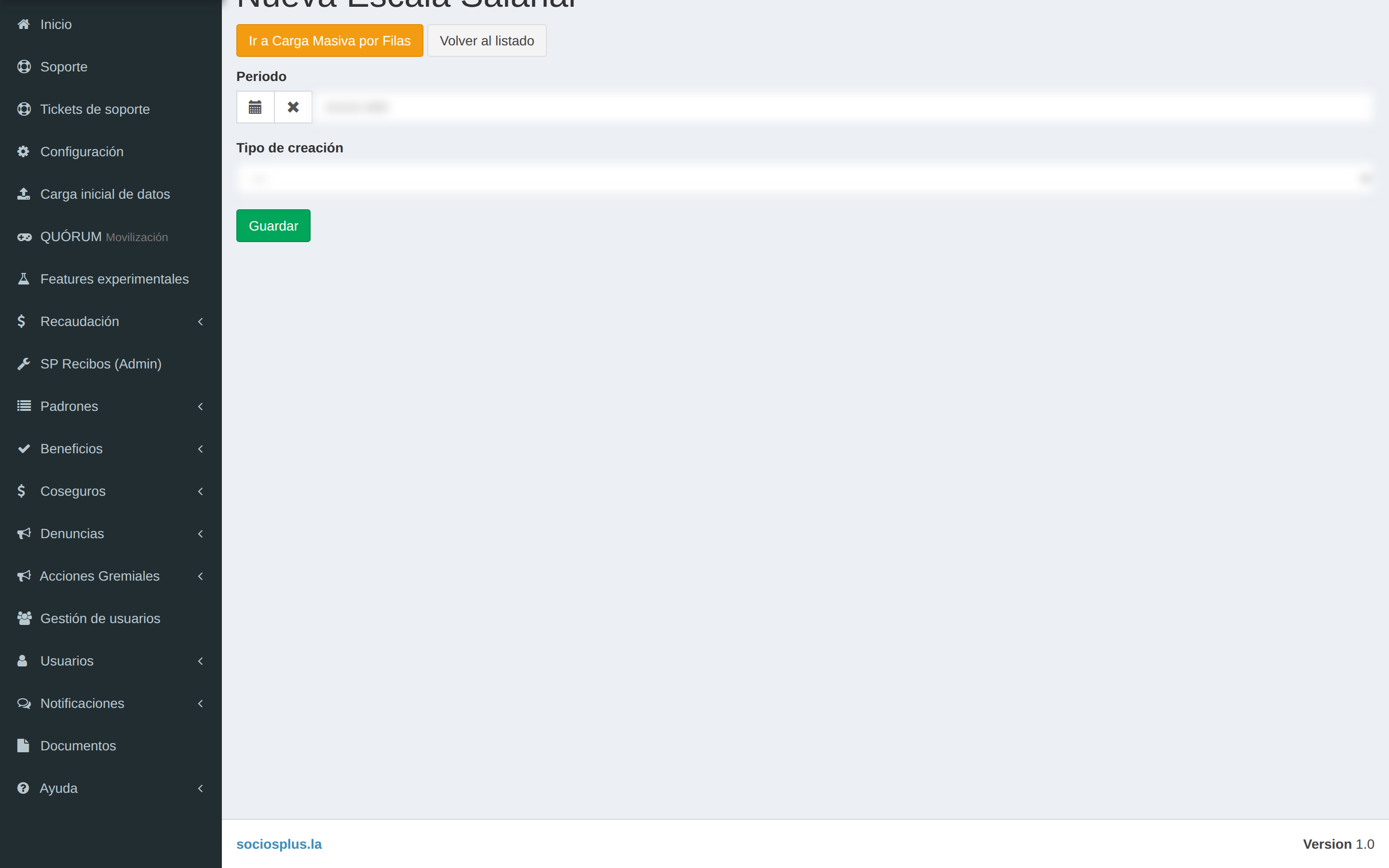Click the Soporte lifebuoy icon
Viewport: 1389px width, 868px height.
coord(24,67)
